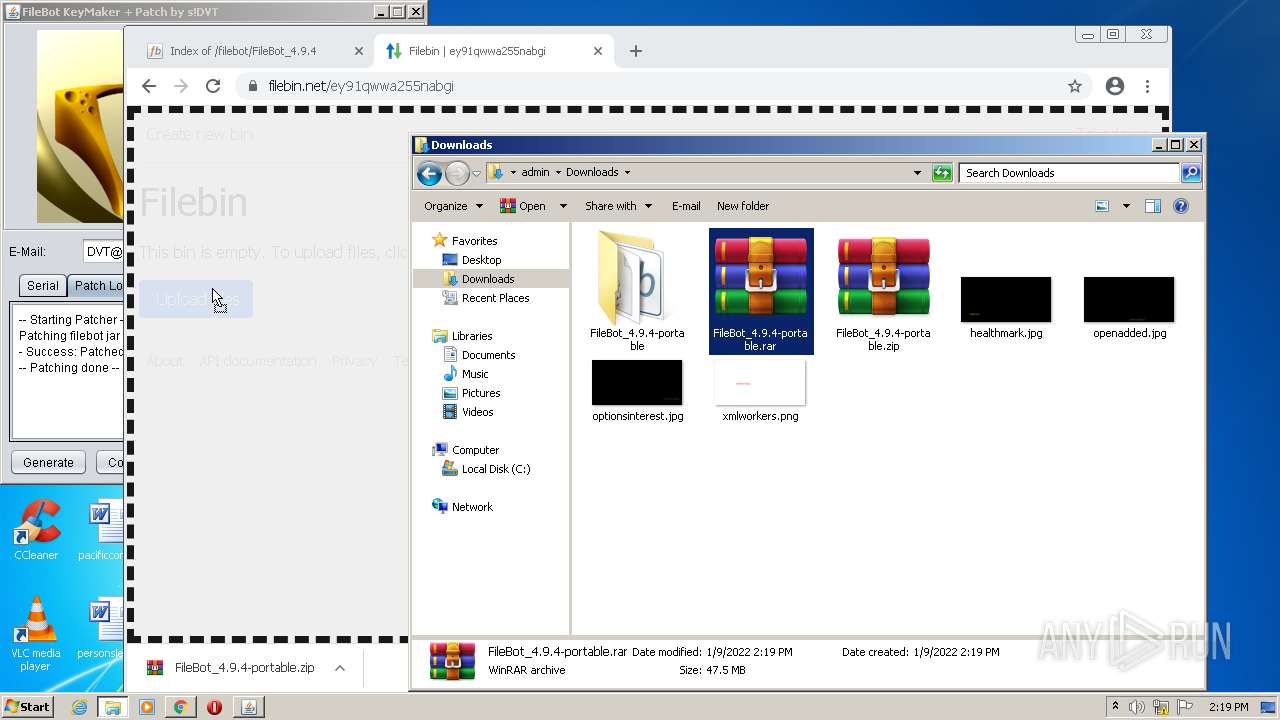This screenshot has height=720, width=1280.
Task: Click the Open toolbar button
Action: click(523, 206)
